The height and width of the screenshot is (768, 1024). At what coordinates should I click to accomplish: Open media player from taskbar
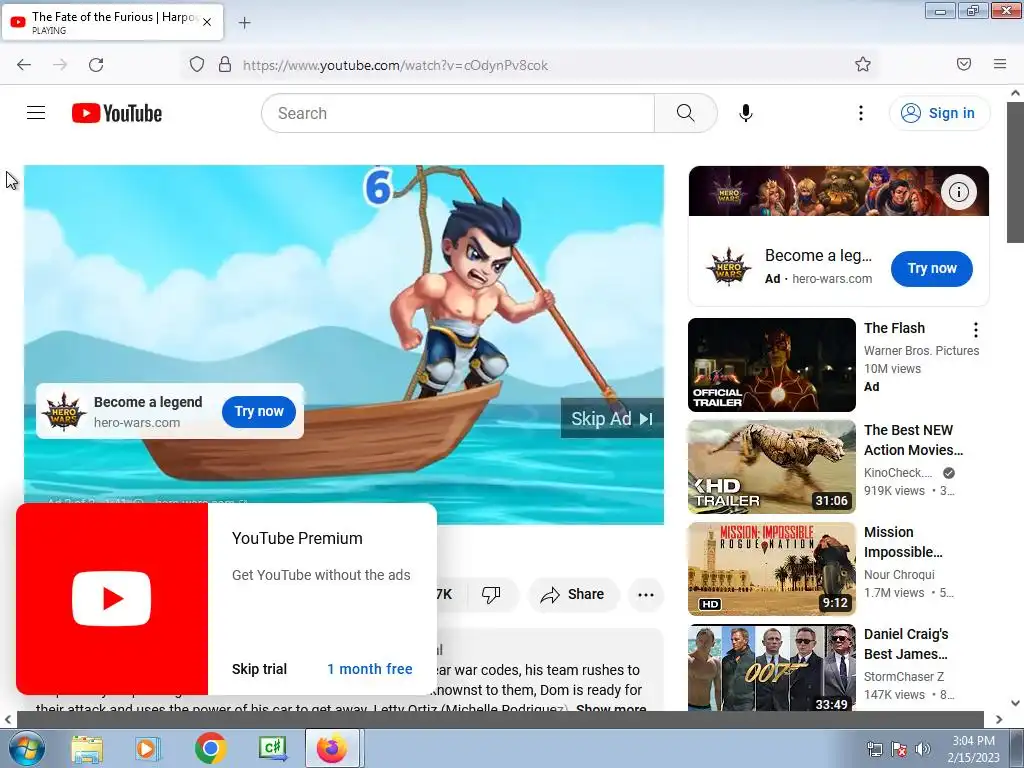tap(147, 748)
